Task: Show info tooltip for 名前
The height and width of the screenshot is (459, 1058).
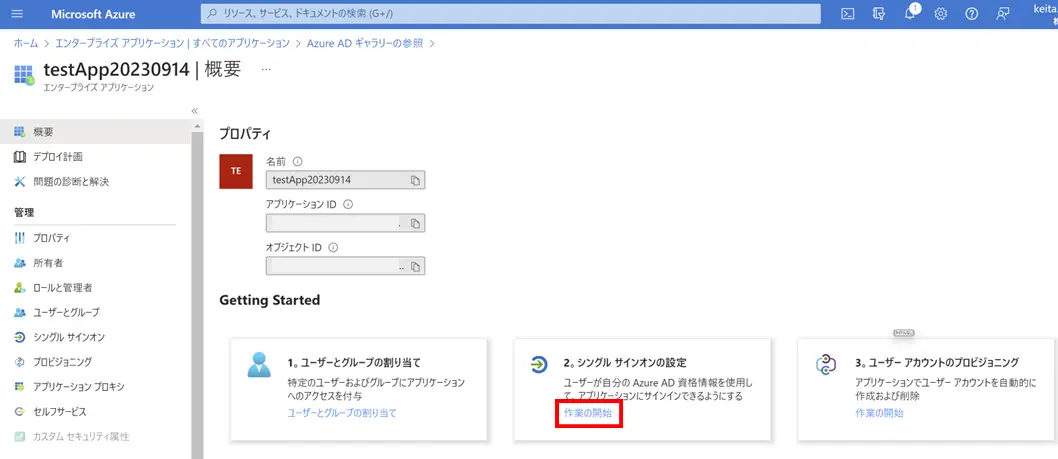Action: [298, 161]
